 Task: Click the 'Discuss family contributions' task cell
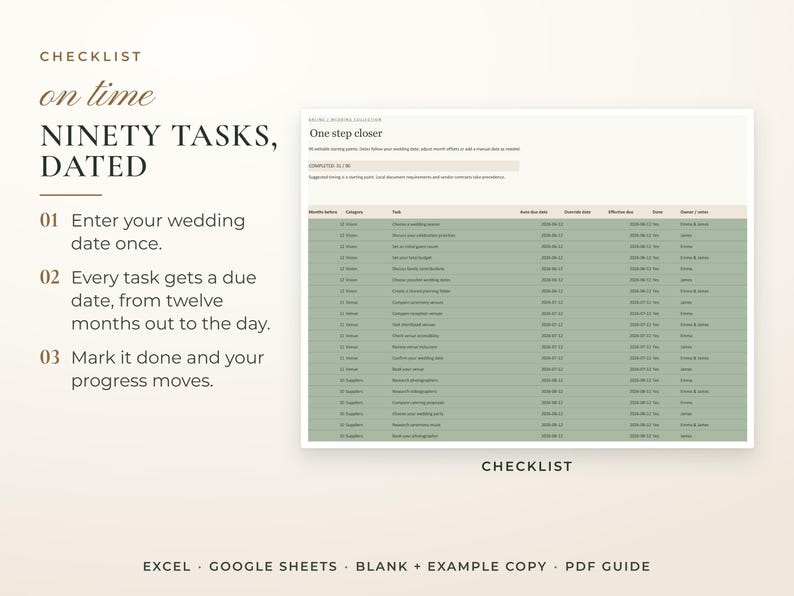click(418, 268)
